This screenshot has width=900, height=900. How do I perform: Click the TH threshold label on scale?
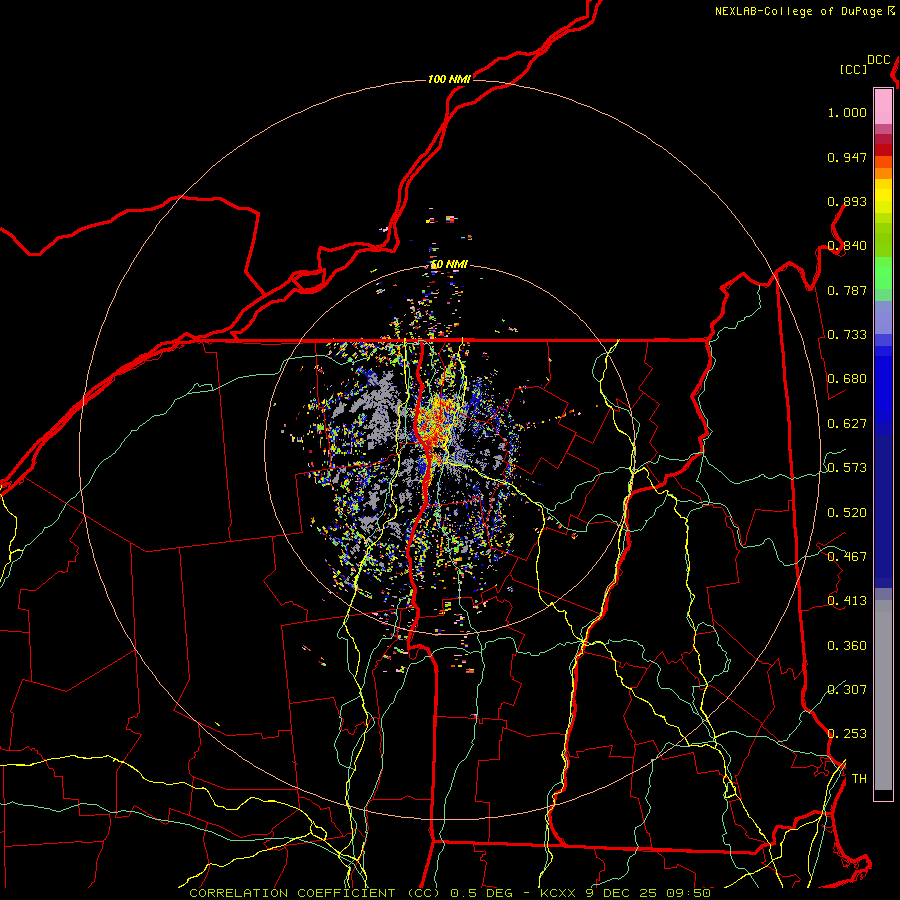[x=859, y=779]
